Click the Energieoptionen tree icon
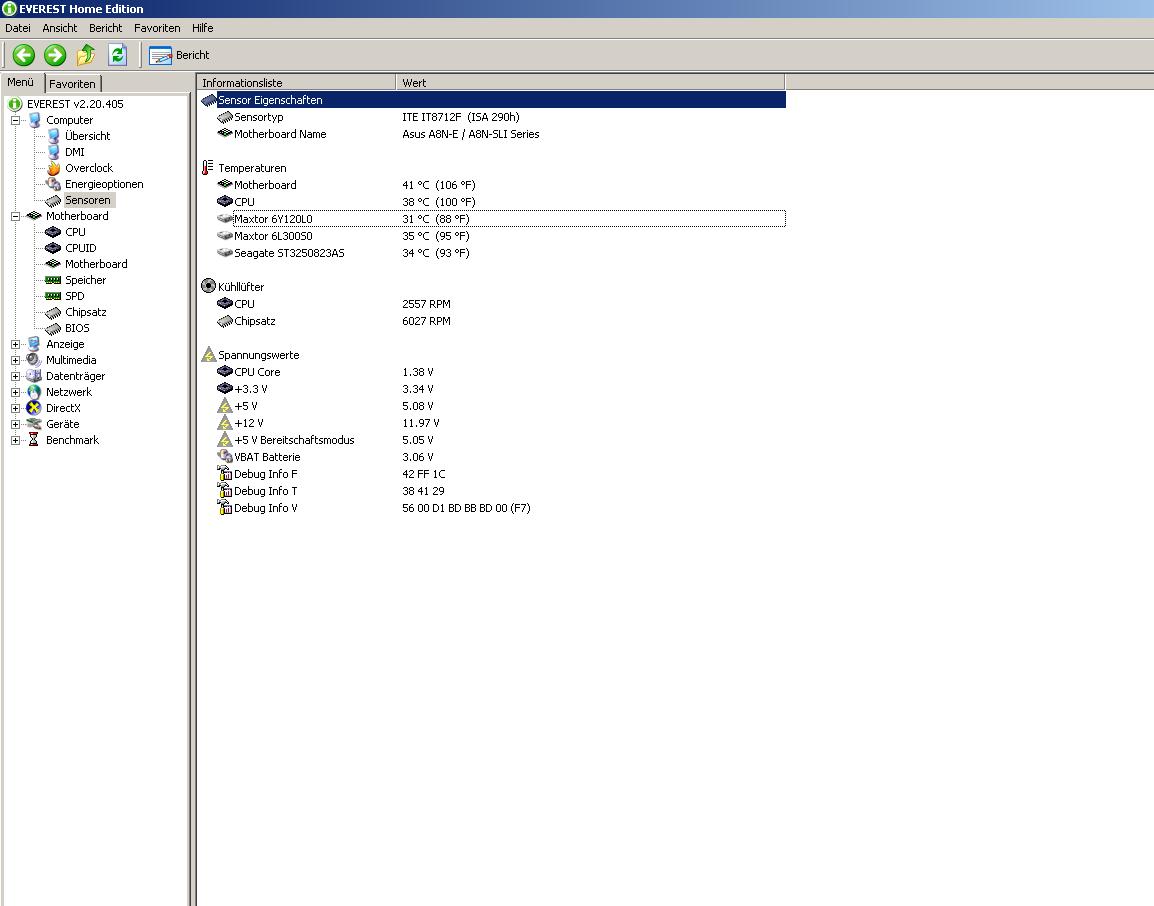Image resolution: width=1154 pixels, height=906 pixels. pyautogui.click(x=54, y=184)
